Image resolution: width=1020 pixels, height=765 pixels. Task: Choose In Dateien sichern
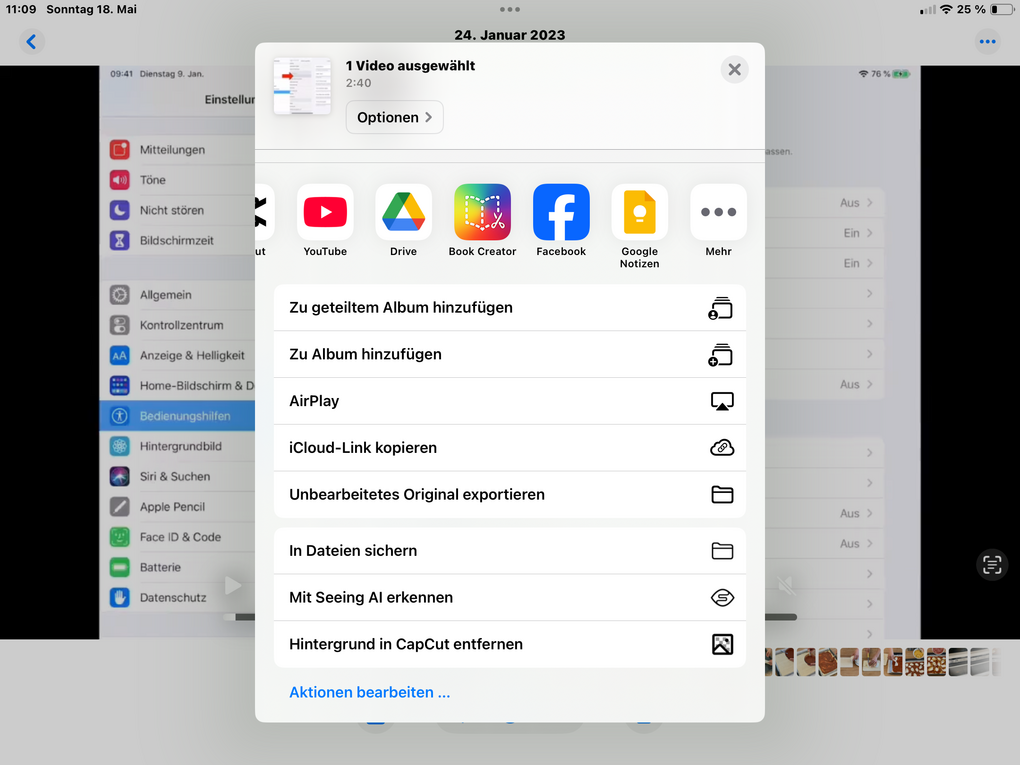pyautogui.click(x=509, y=551)
